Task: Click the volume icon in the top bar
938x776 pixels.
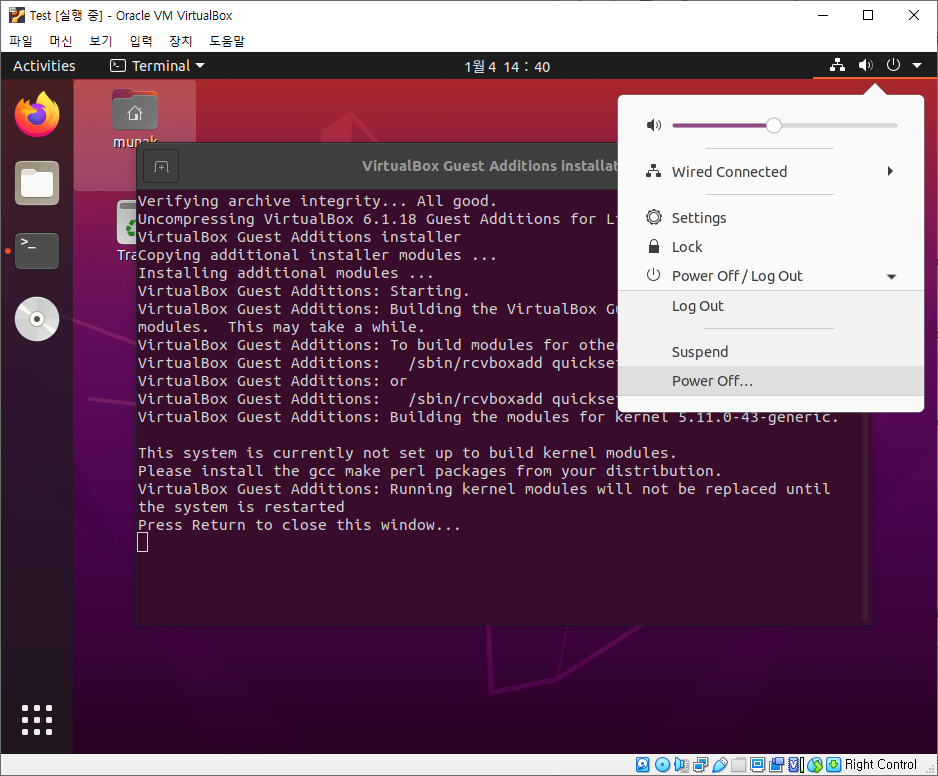Action: 866,65
